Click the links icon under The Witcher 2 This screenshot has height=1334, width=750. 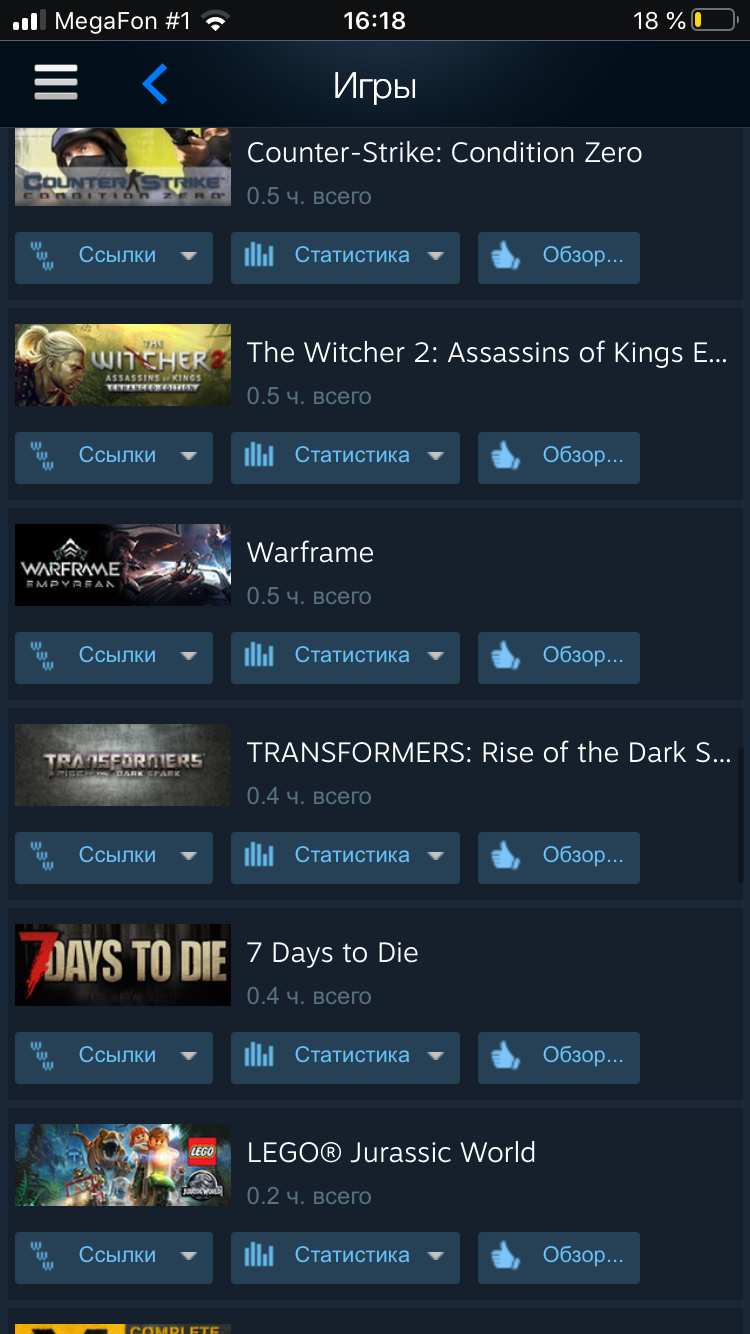click(42, 456)
